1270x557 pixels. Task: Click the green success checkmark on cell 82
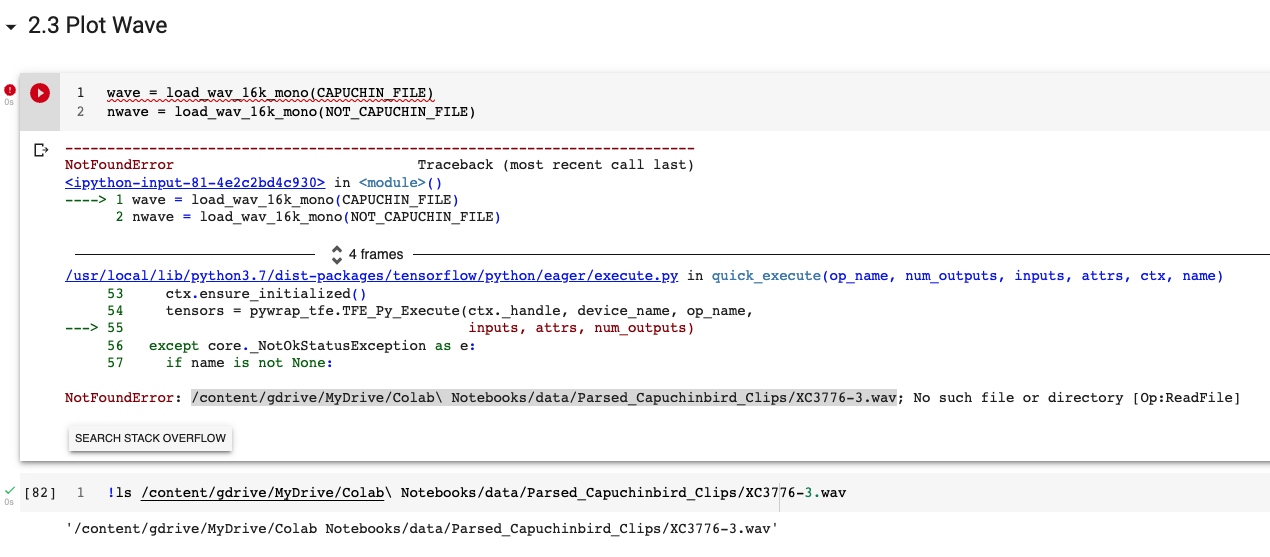(10, 491)
